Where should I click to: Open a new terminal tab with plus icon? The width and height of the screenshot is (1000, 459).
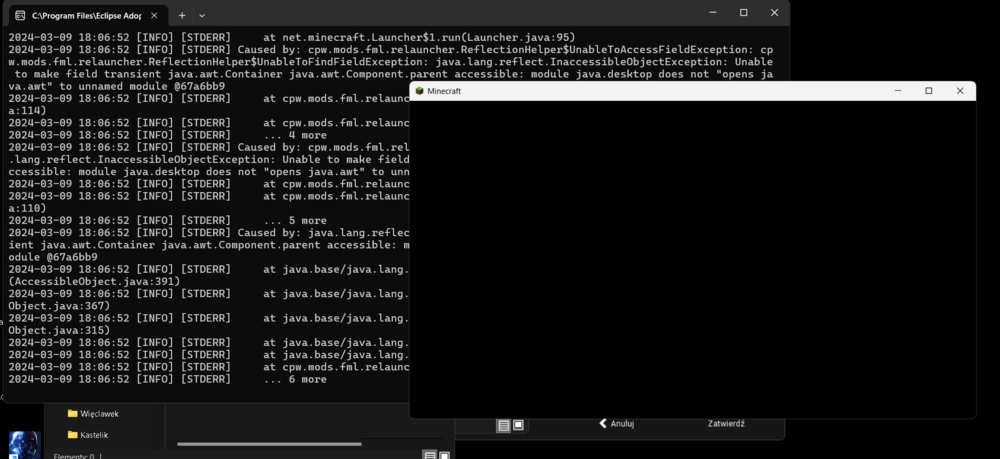pyautogui.click(x=182, y=15)
